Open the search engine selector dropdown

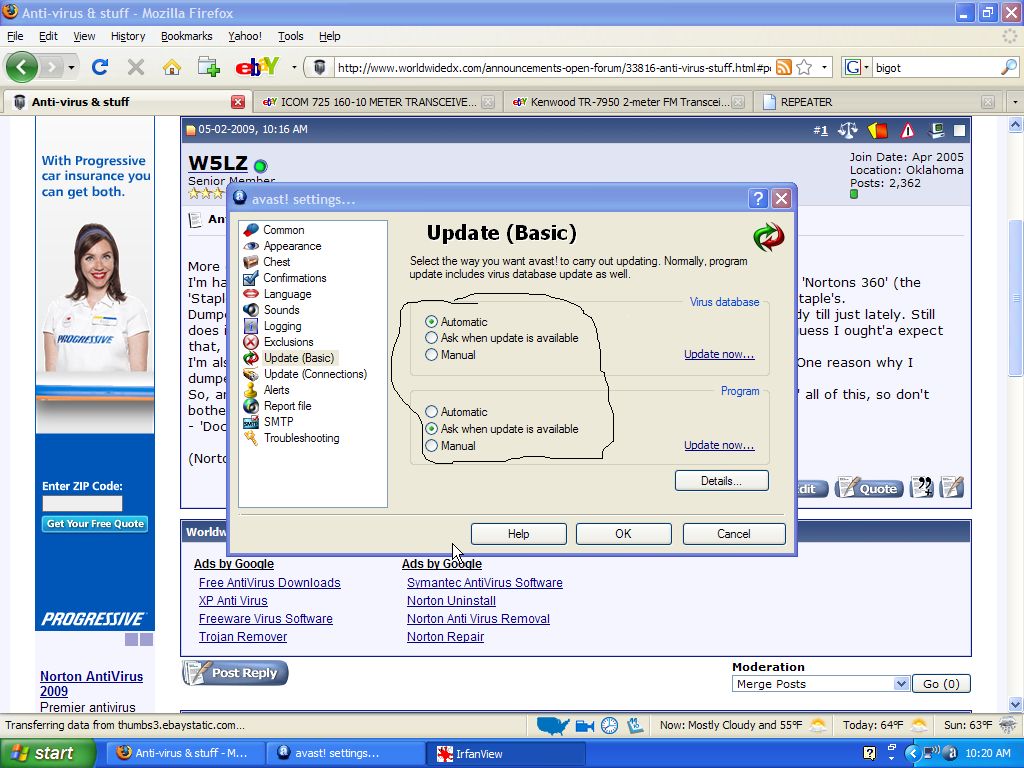[859, 67]
